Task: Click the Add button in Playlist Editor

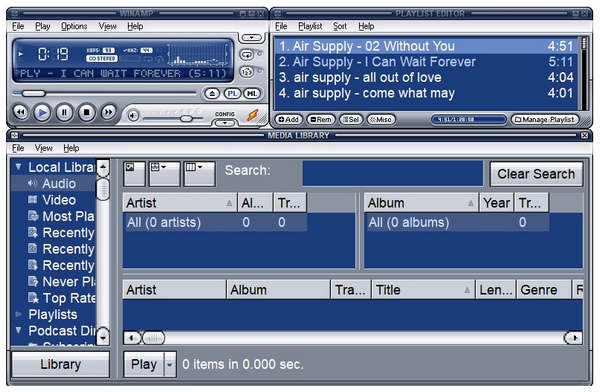Action: (289, 120)
